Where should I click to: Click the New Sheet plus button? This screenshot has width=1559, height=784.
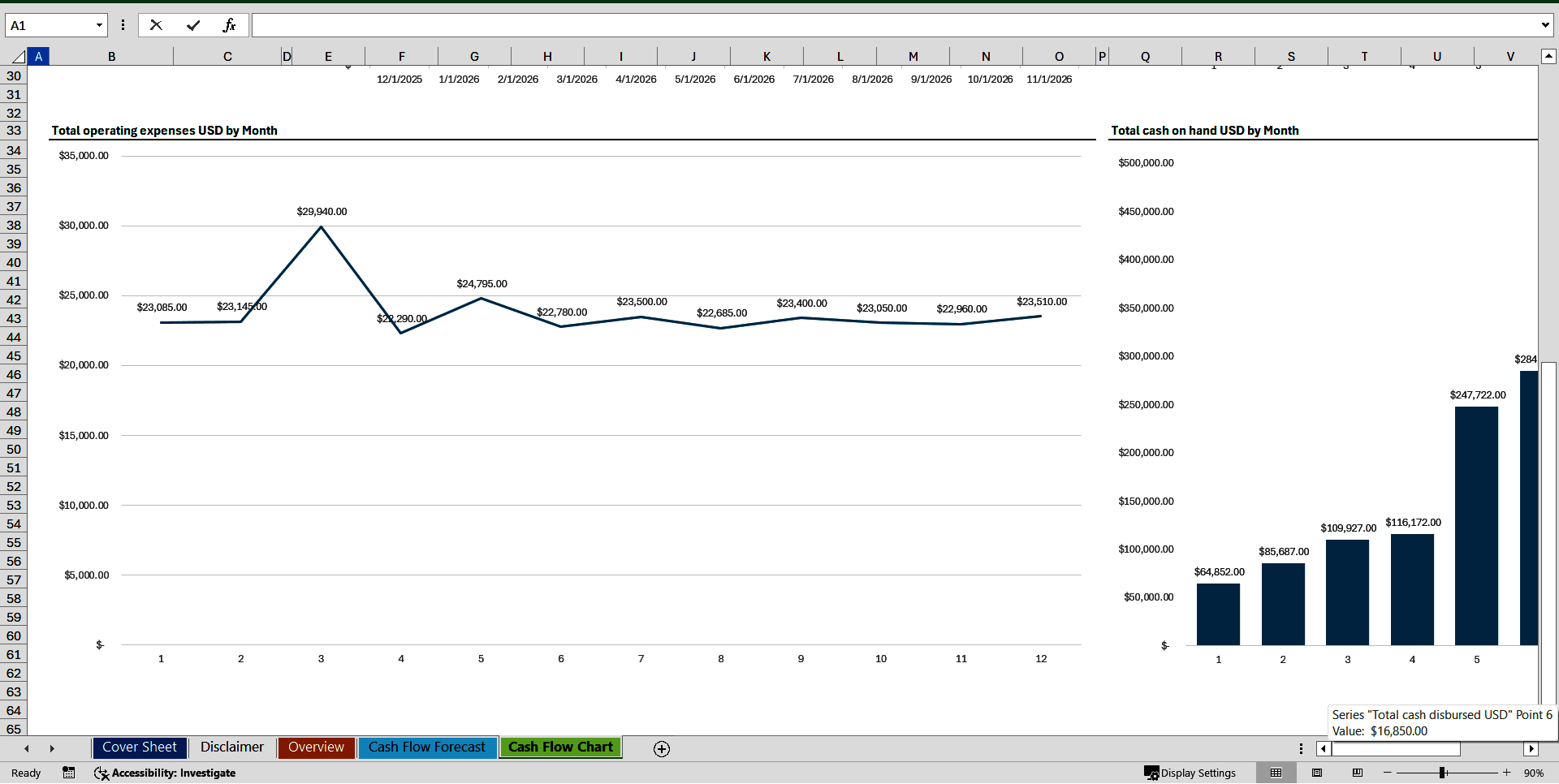[661, 748]
